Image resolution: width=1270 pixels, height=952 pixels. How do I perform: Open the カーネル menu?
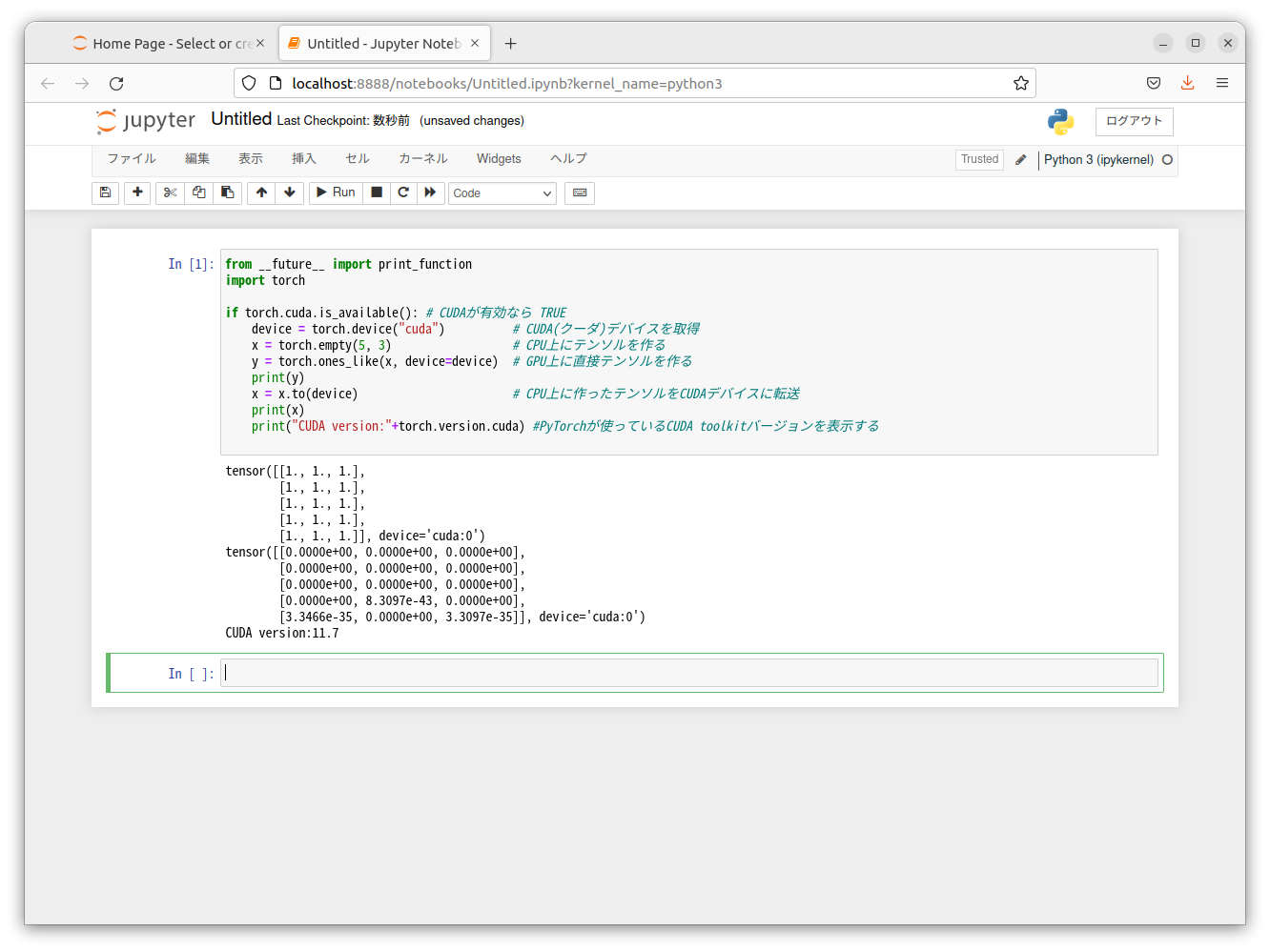click(x=423, y=159)
